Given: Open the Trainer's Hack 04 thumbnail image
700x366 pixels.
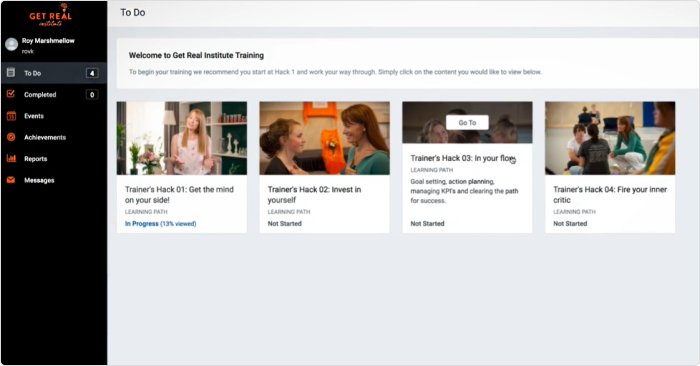Looking at the screenshot, I should [x=610, y=138].
